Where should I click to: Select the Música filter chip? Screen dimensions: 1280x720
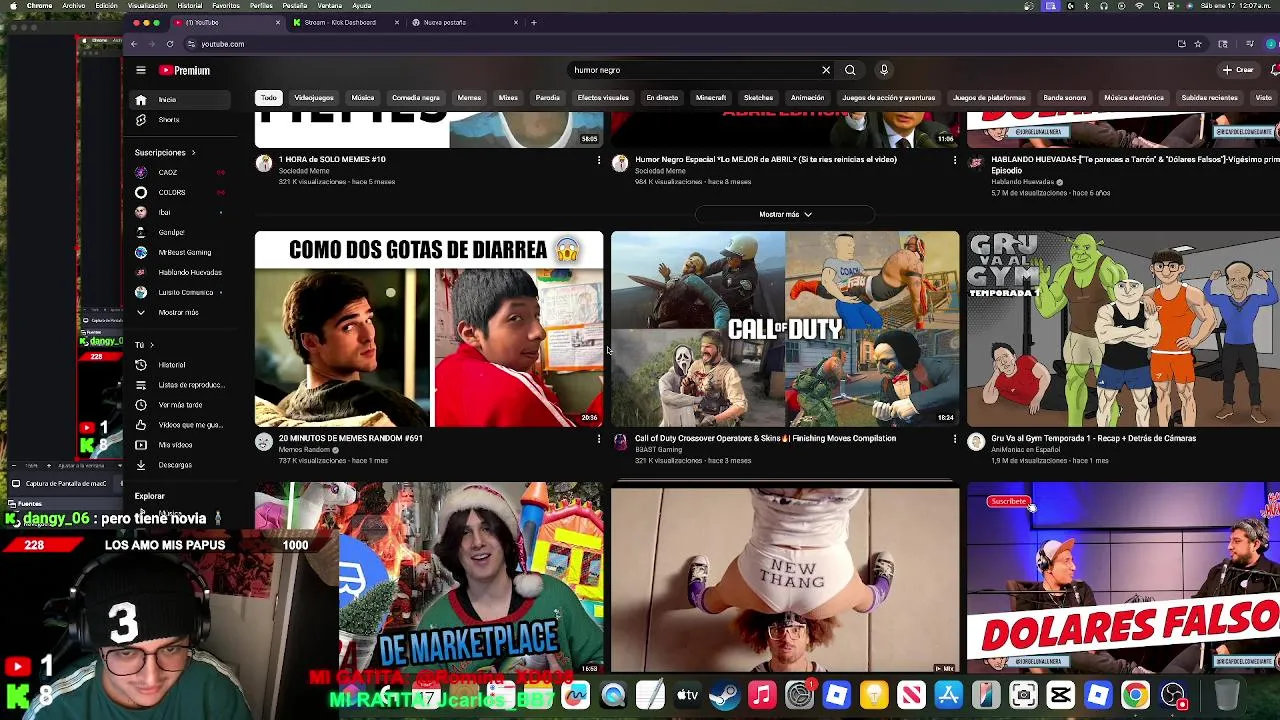tap(363, 98)
